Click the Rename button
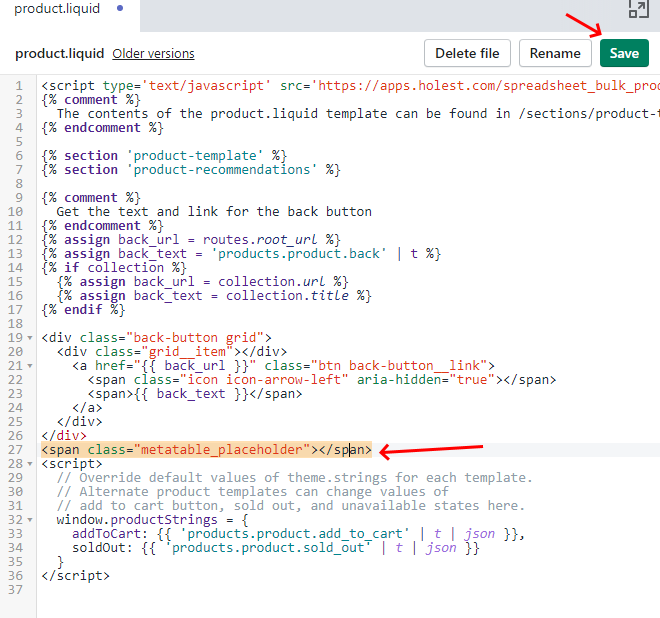Viewport: 660px width, 618px height. [555, 53]
